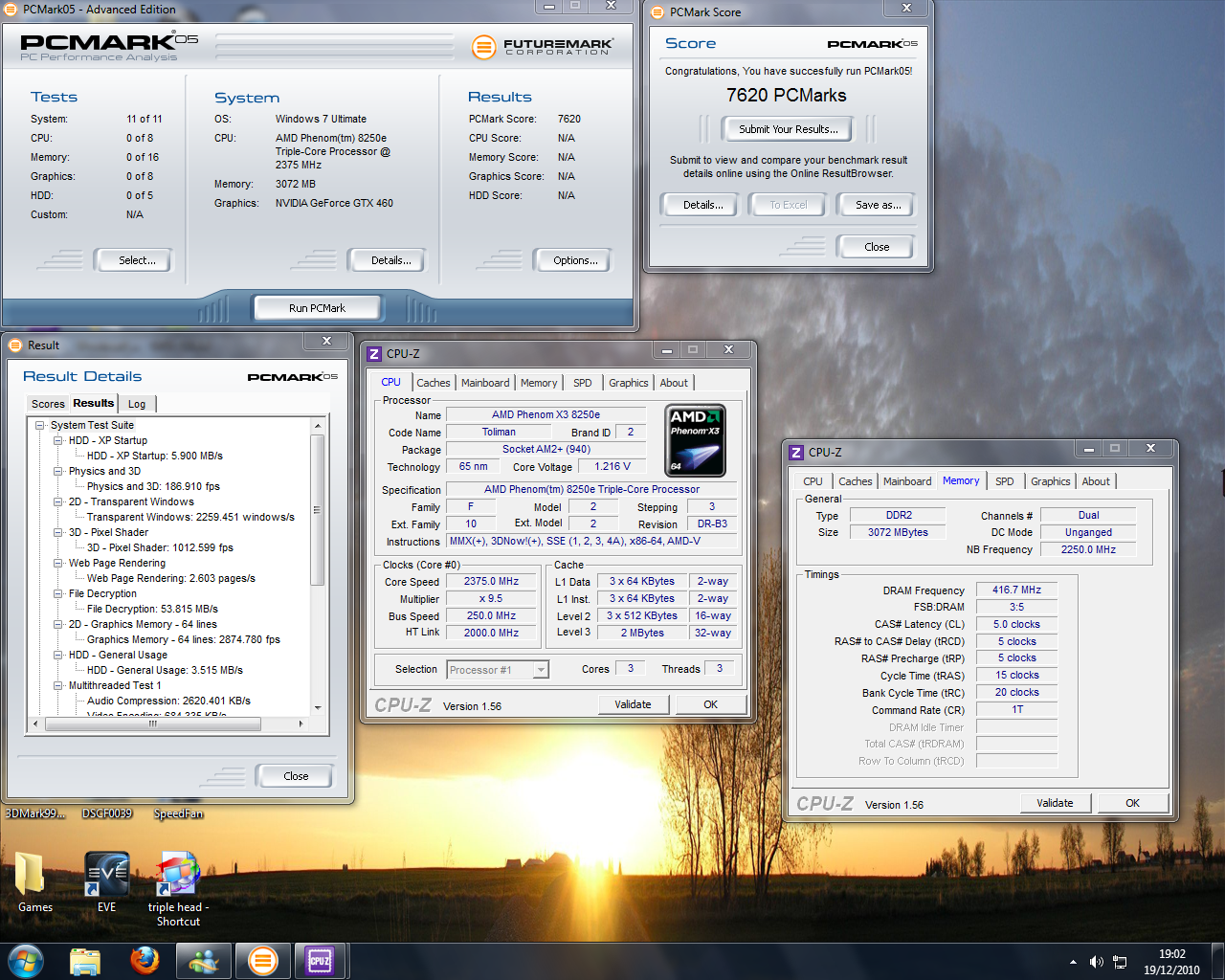
Task: Click Submit Your Results button
Action: [x=788, y=129]
